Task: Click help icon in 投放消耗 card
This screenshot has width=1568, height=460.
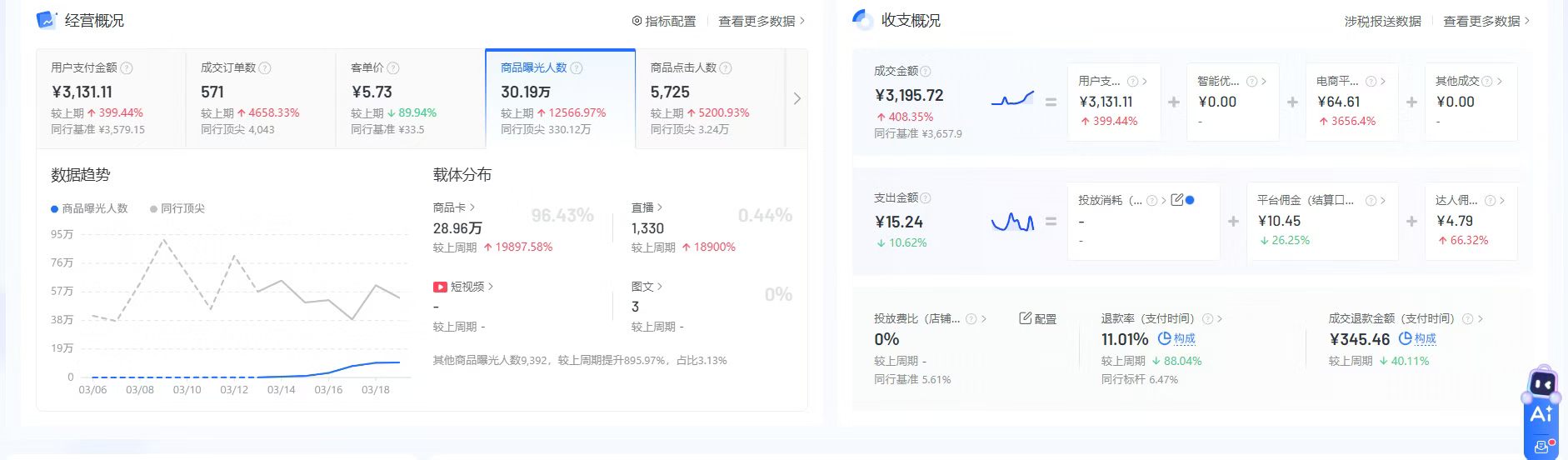Action: coord(1152,201)
